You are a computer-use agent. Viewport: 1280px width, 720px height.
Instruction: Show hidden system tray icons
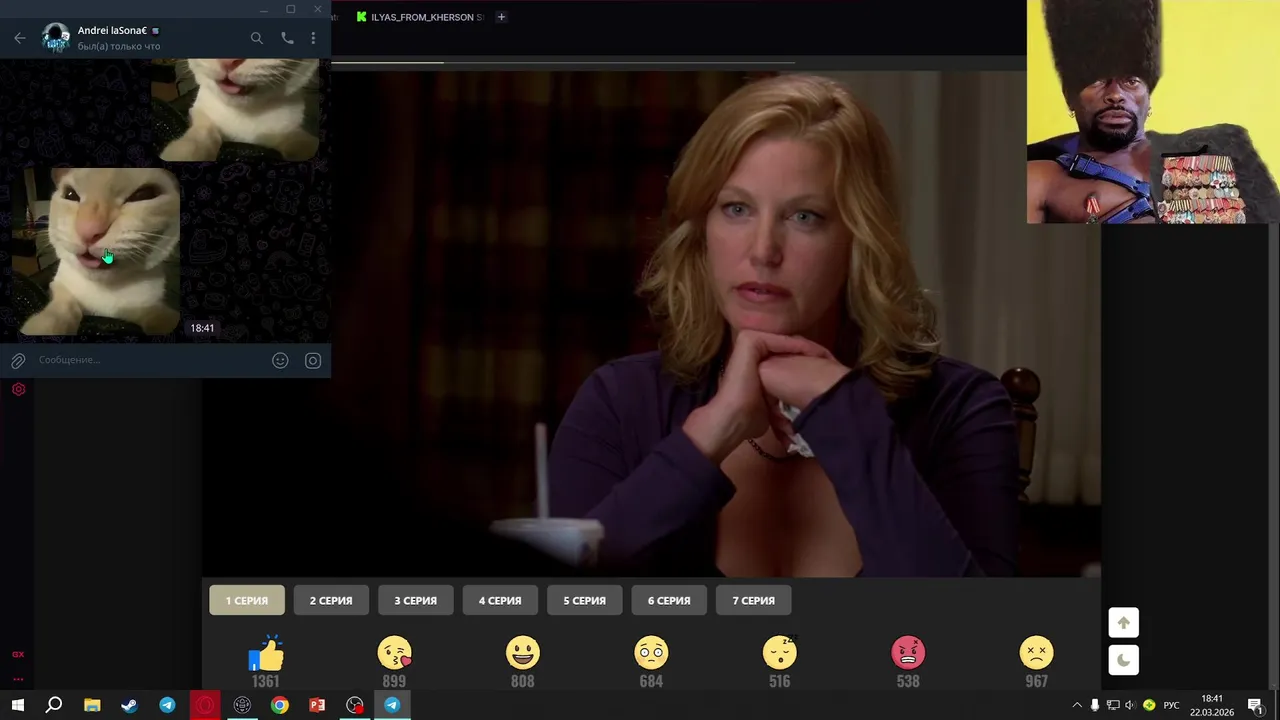pos(1077,705)
